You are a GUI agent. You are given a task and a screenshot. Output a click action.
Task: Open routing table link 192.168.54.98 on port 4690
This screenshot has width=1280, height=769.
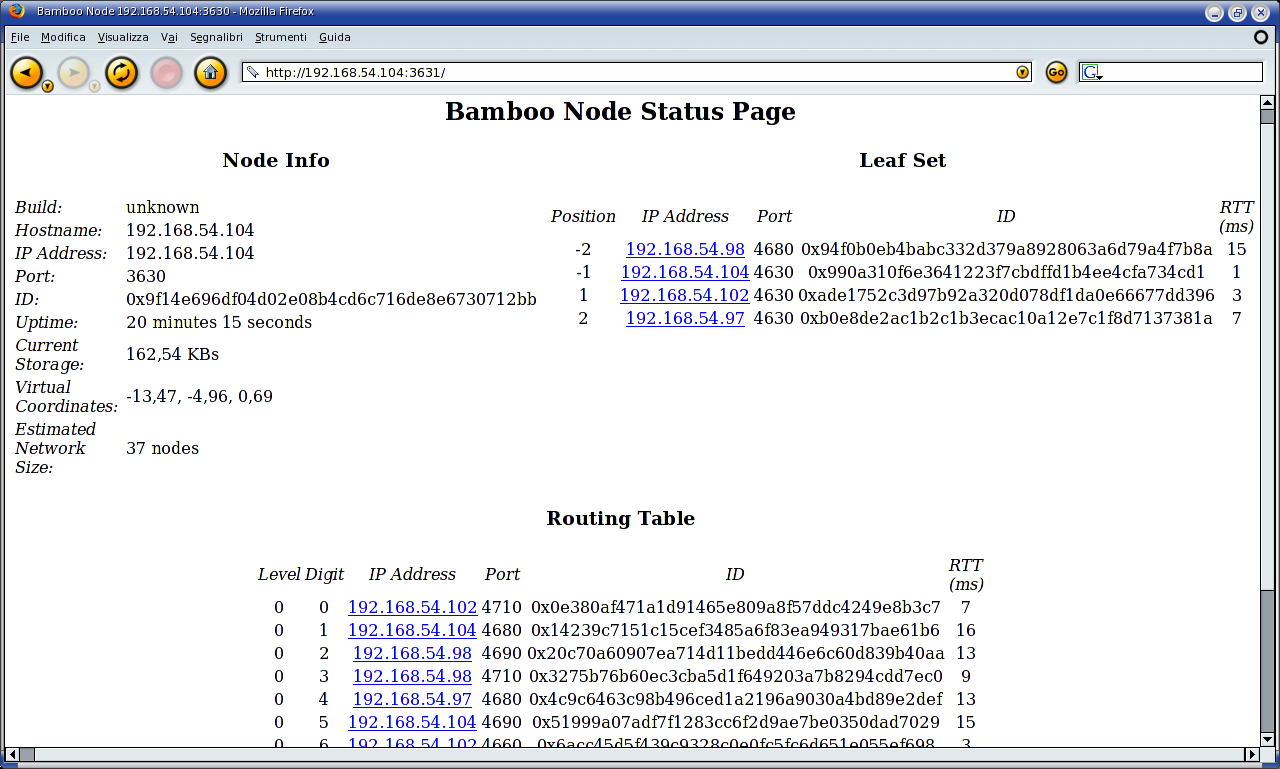(412, 653)
